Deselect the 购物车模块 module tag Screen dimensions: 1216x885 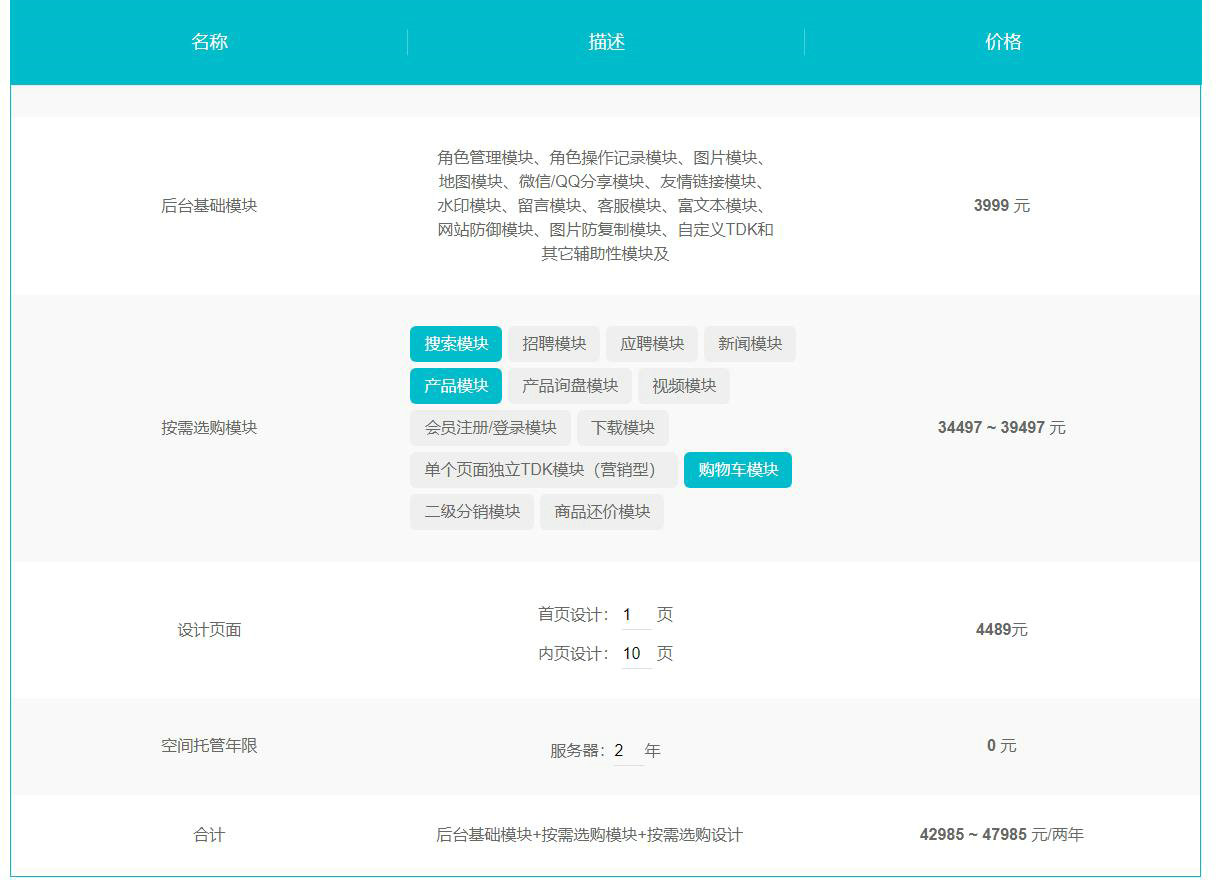(x=738, y=470)
